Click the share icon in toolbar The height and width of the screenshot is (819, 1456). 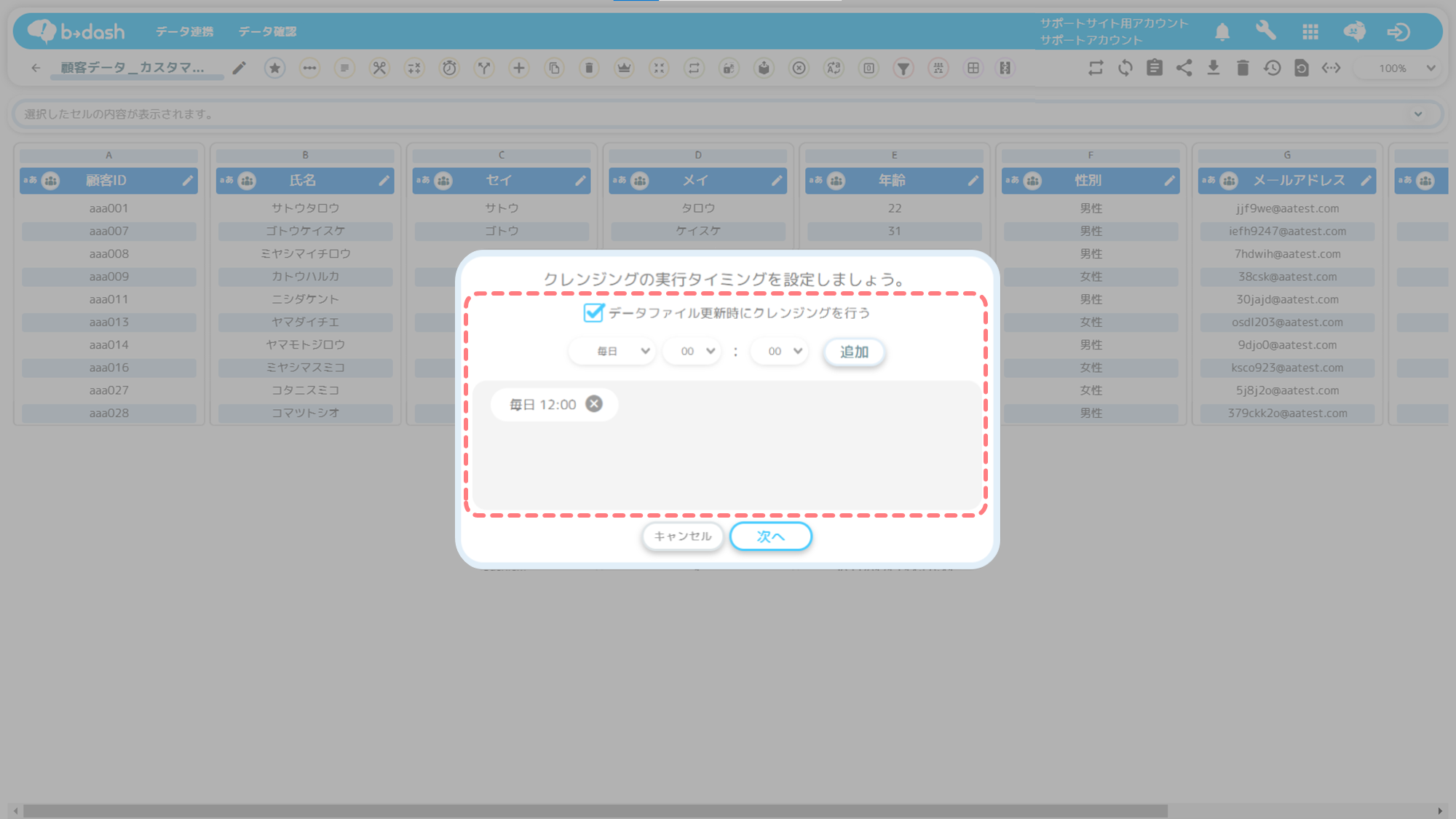point(1184,68)
